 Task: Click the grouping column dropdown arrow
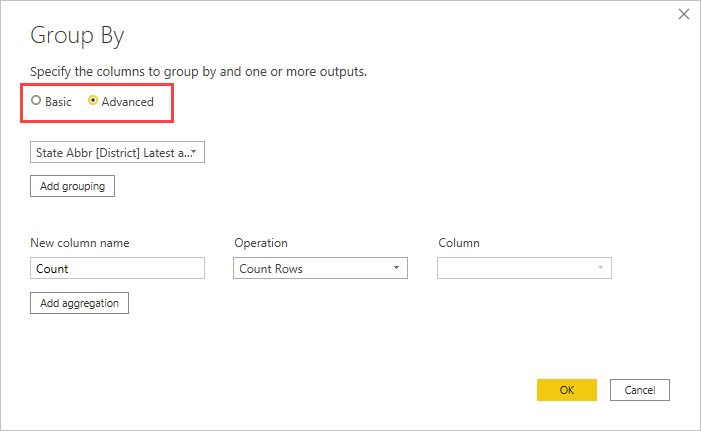pos(196,152)
